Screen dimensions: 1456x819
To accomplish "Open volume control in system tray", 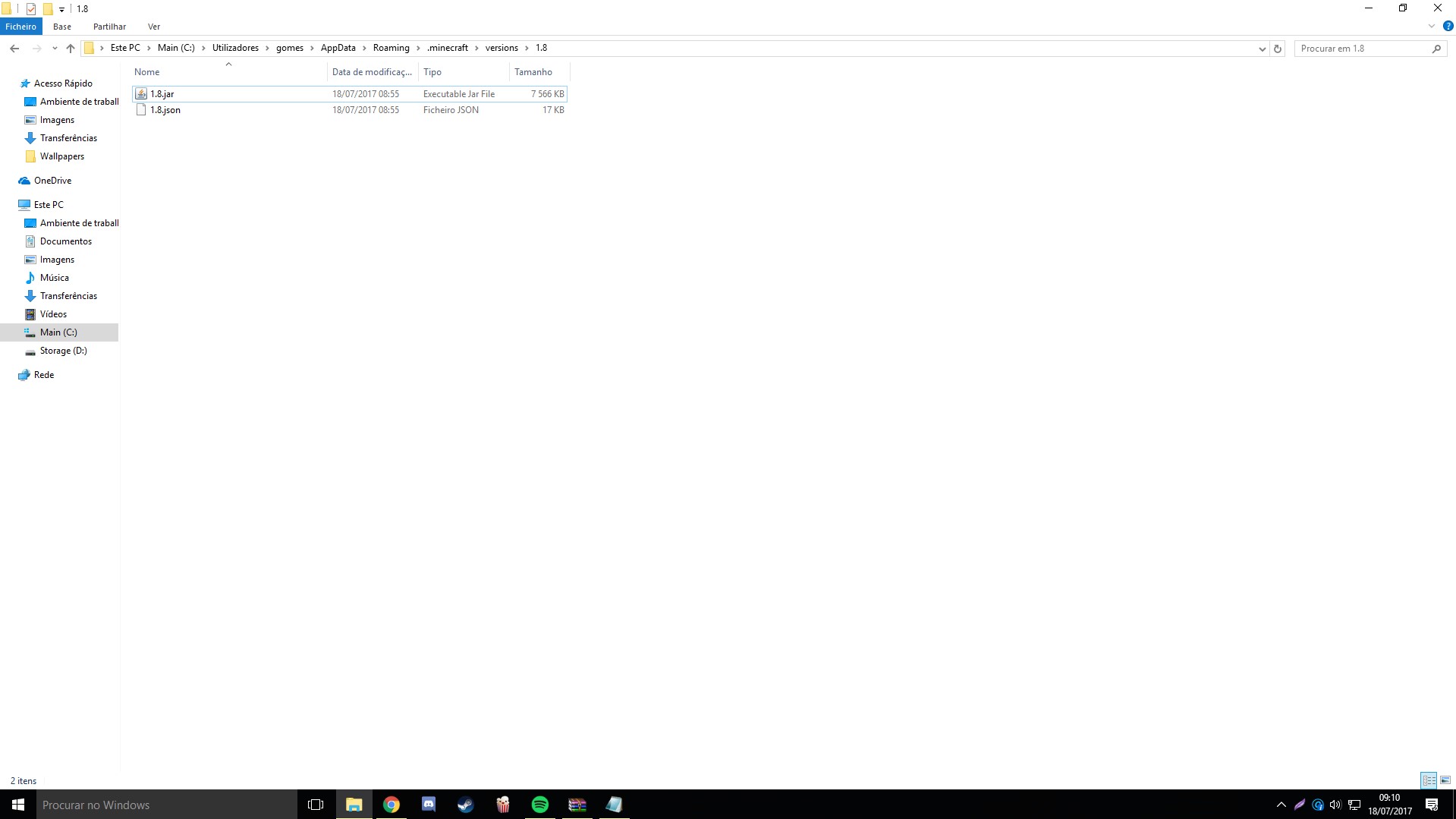I will (1335, 805).
